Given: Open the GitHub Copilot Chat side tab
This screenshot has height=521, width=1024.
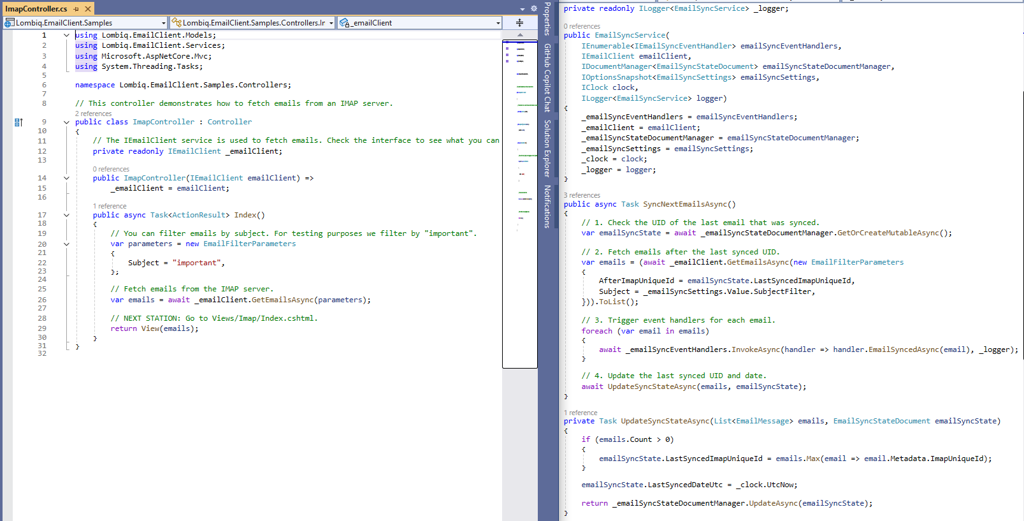Looking at the screenshot, I should click(x=547, y=78).
